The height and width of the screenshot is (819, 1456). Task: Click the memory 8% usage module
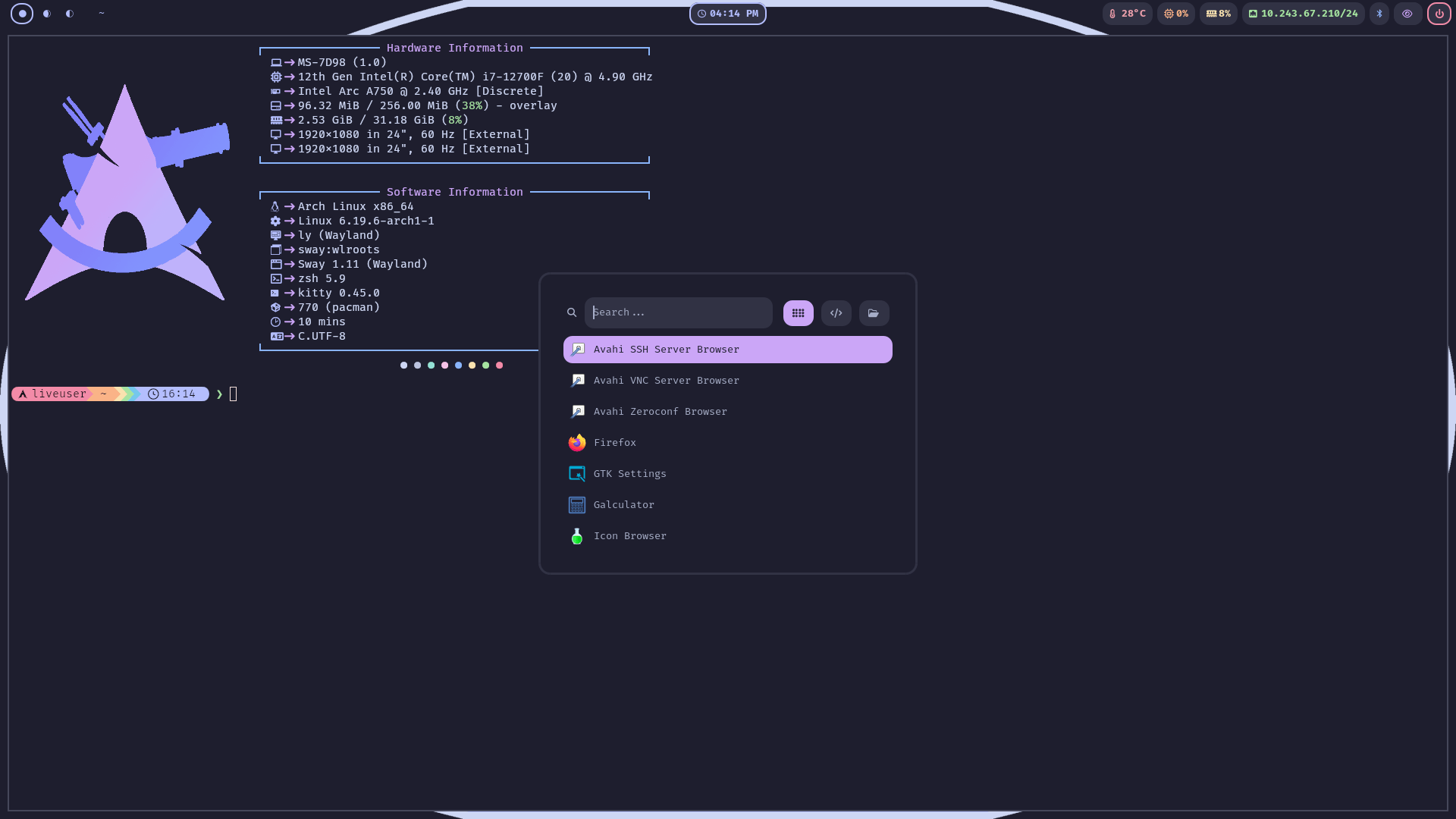point(1219,14)
